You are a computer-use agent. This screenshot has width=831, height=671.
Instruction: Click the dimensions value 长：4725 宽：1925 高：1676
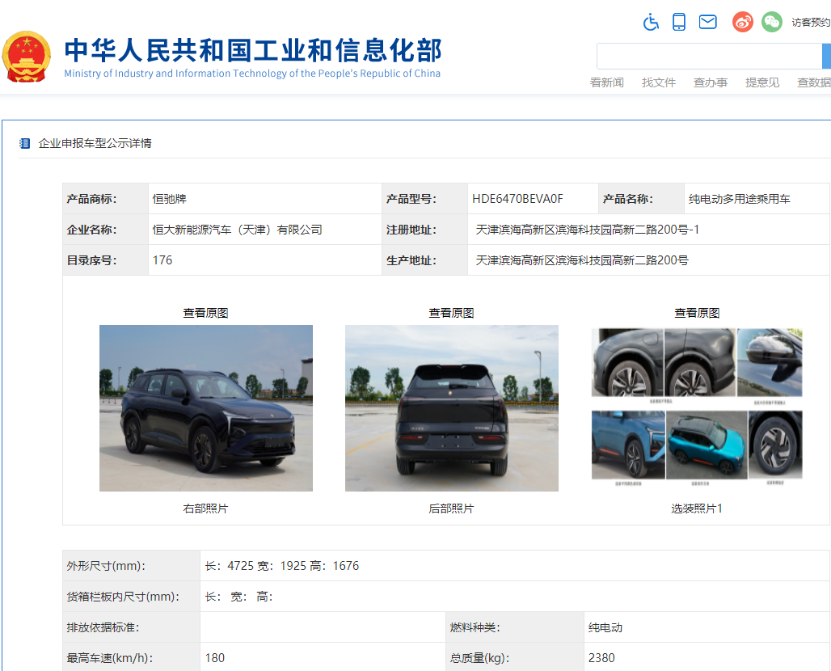click(x=282, y=566)
